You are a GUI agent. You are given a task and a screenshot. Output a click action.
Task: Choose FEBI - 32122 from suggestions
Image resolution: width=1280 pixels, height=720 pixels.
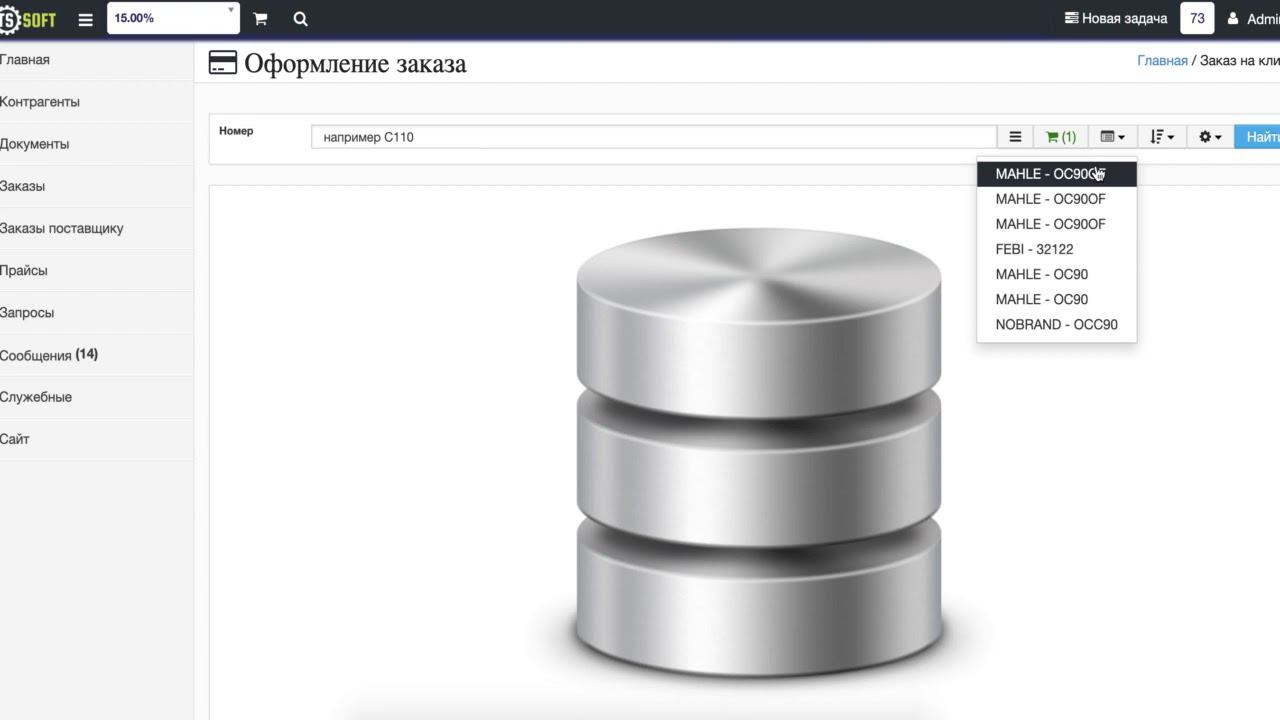click(x=1057, y=249)
